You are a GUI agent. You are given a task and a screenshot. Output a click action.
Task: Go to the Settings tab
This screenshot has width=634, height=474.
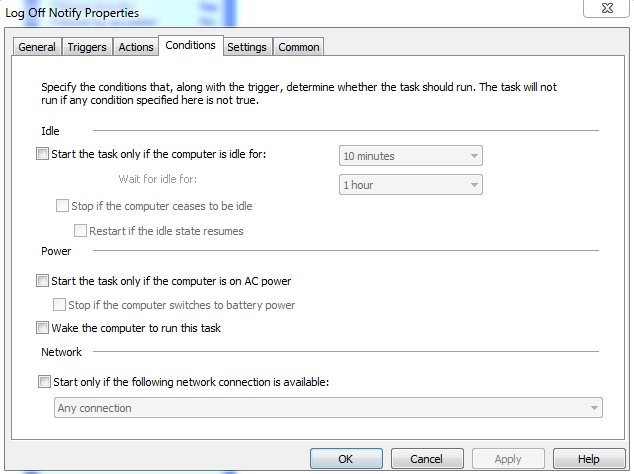(246, 47)
